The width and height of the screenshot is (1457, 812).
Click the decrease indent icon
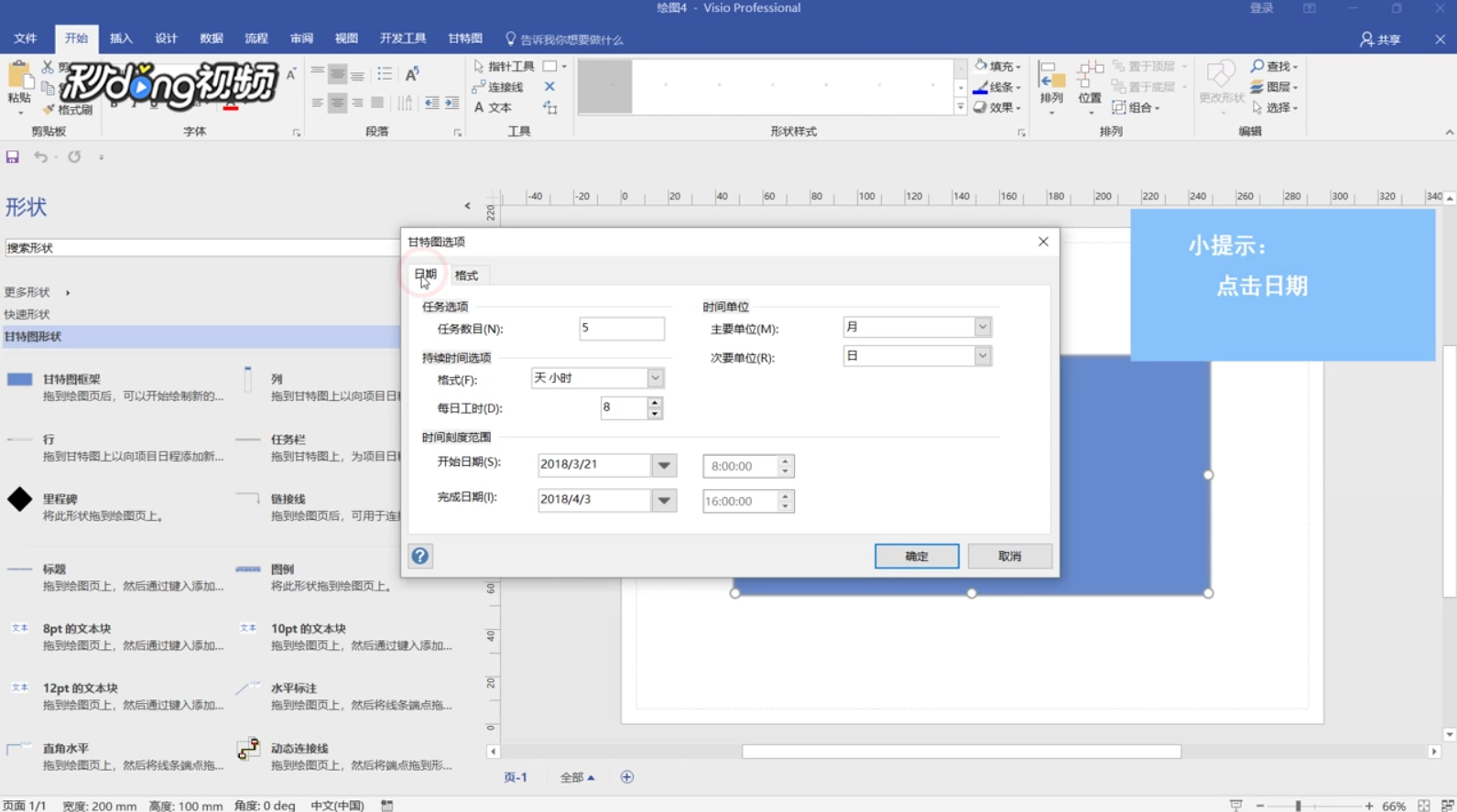click(x=431, y=103)
